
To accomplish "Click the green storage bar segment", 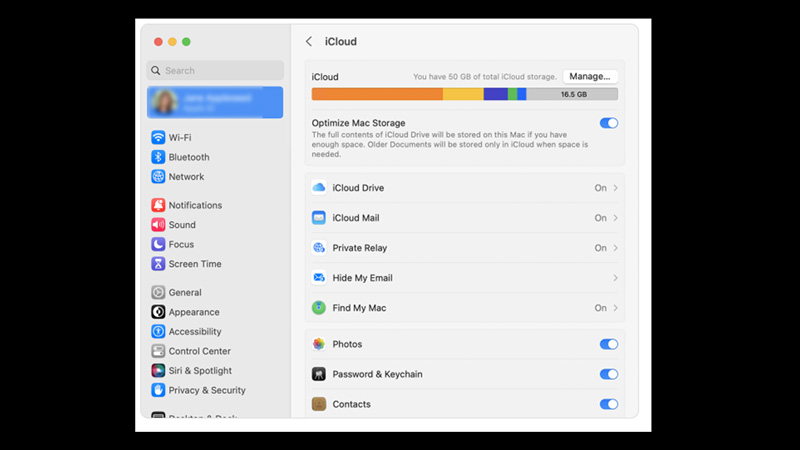I will (x=512, y=94).
